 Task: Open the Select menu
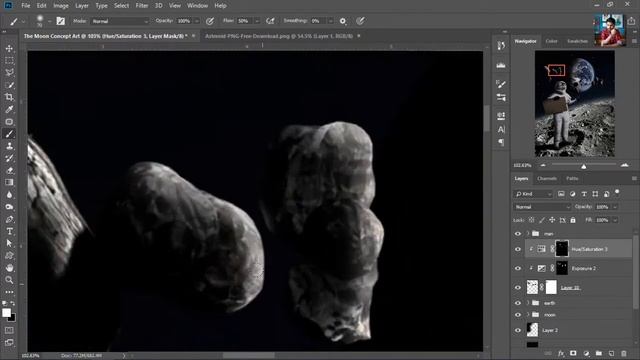pos(121,6)
